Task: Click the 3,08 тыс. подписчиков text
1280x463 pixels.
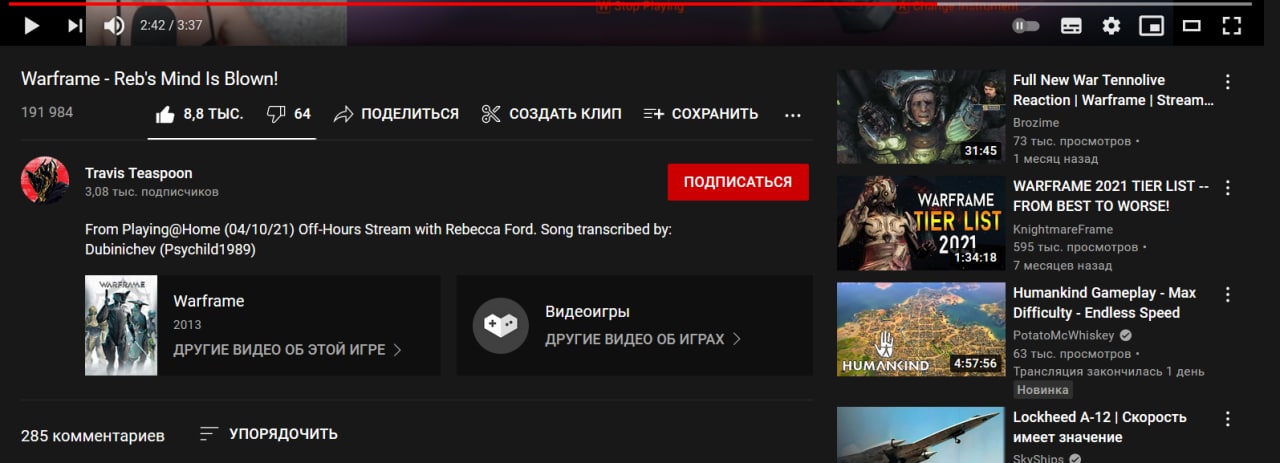Action: (152, 191)
